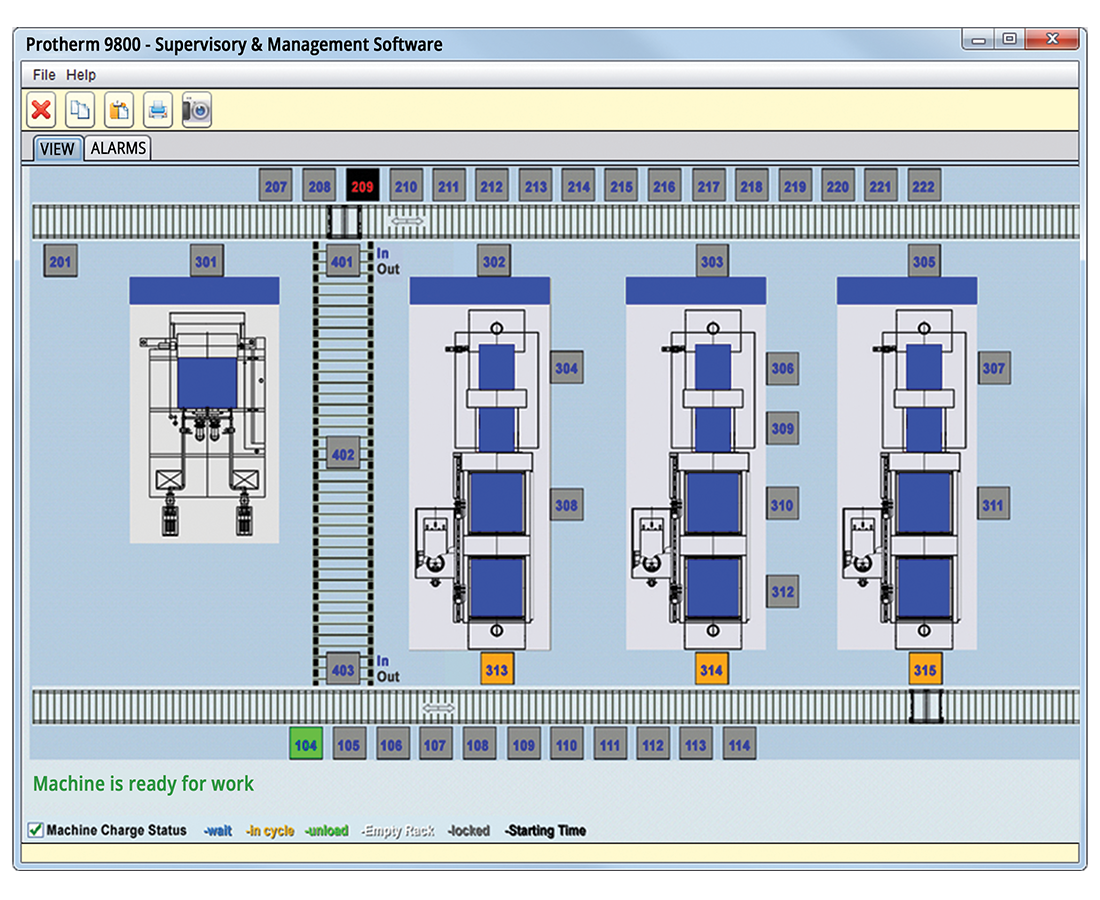This screenshot has height=900, width=1100.
Task: Select the orange station 315 block
Action: point(925,670)
